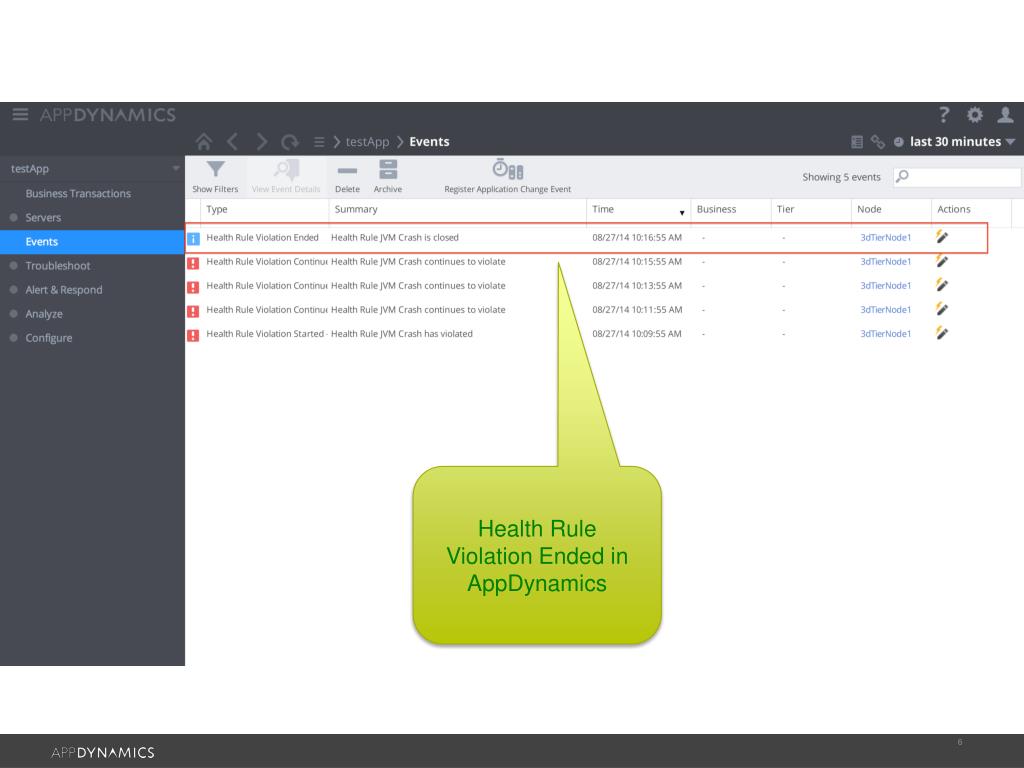Select the 'Health Rule JVM Crash is closed' summary
The image size is (1024, 768).
pos(394,238)
